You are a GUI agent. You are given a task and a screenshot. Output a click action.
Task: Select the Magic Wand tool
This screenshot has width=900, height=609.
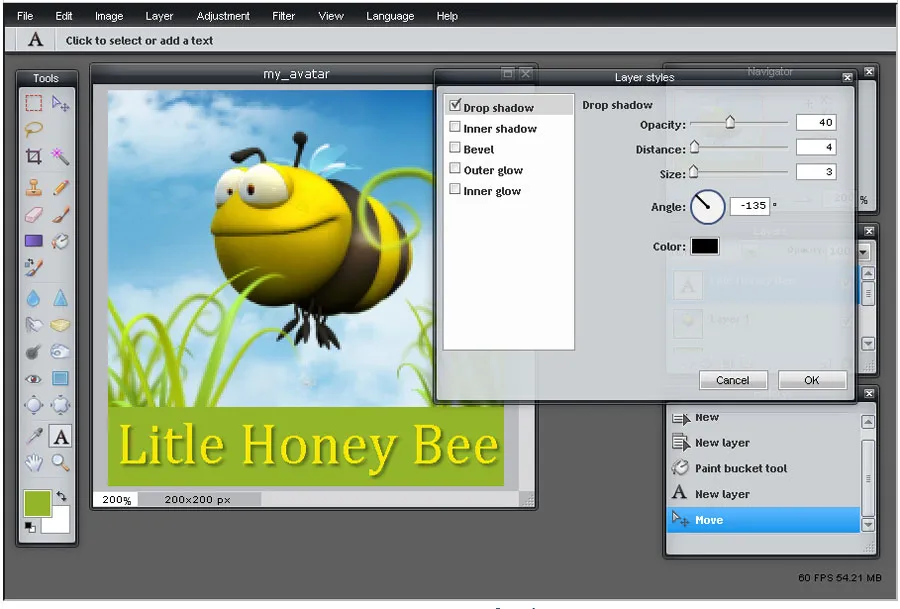click(60, 156)
